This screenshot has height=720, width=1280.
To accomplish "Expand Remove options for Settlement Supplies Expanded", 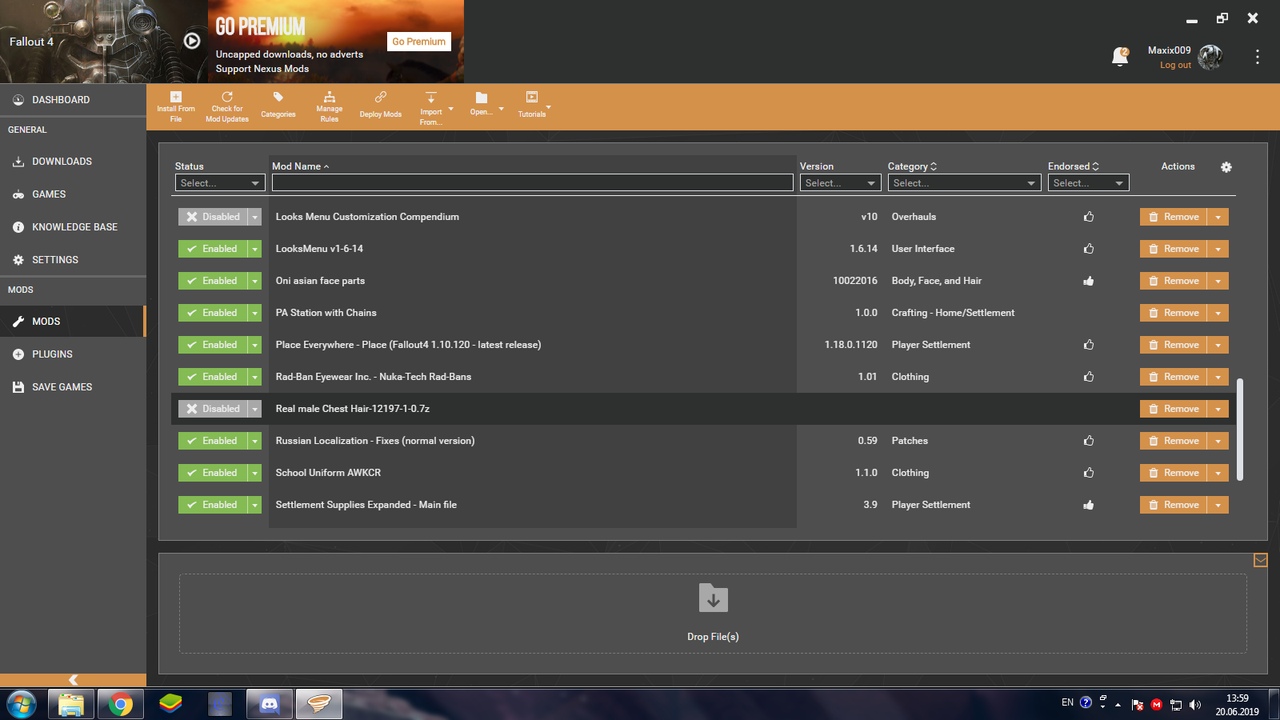I will coord(1218,505).
